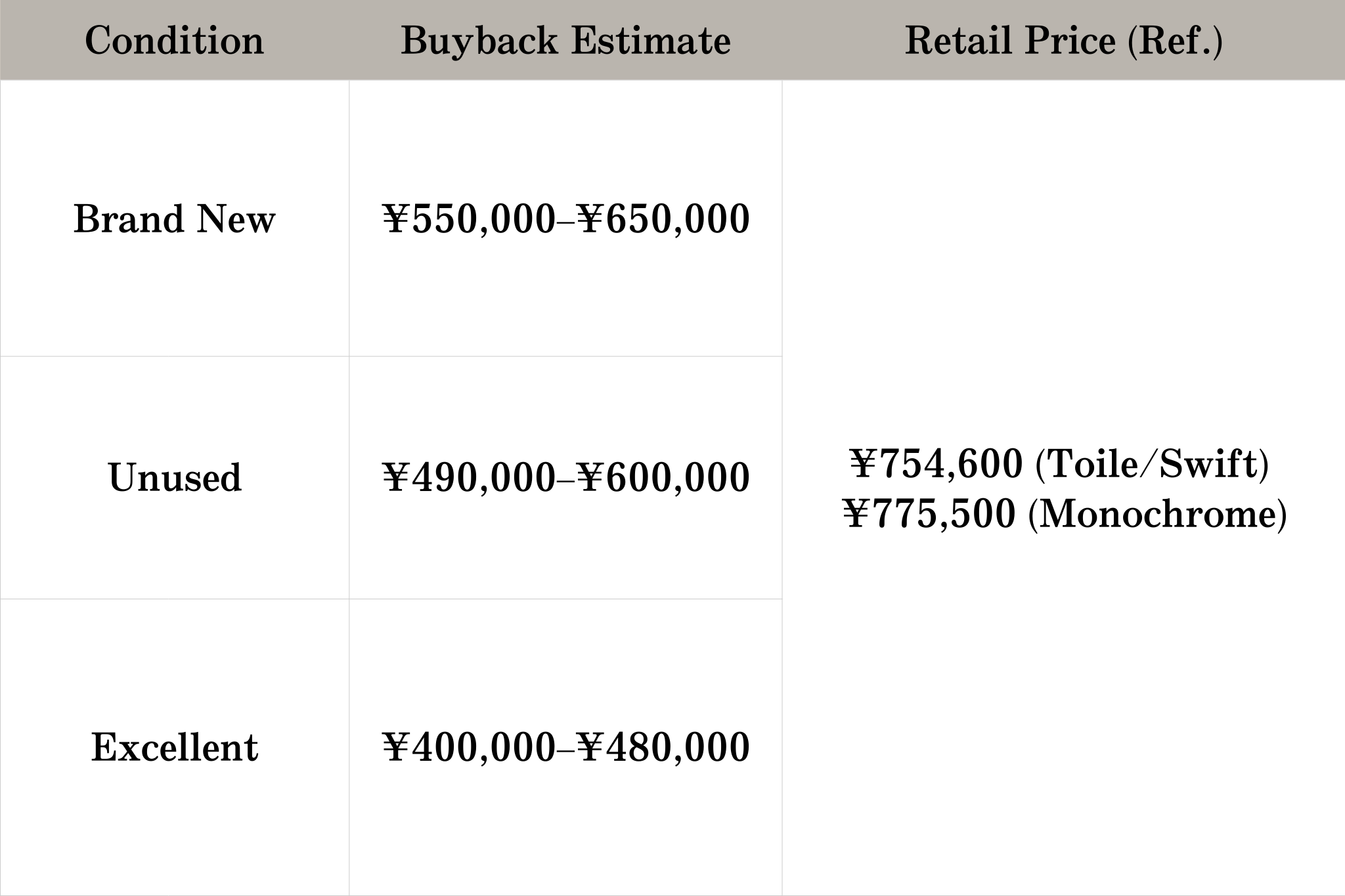Viewport: 1345px width, 896px height.
Task: Click the (Toile/Swift) label
Action: point(1151,463)
